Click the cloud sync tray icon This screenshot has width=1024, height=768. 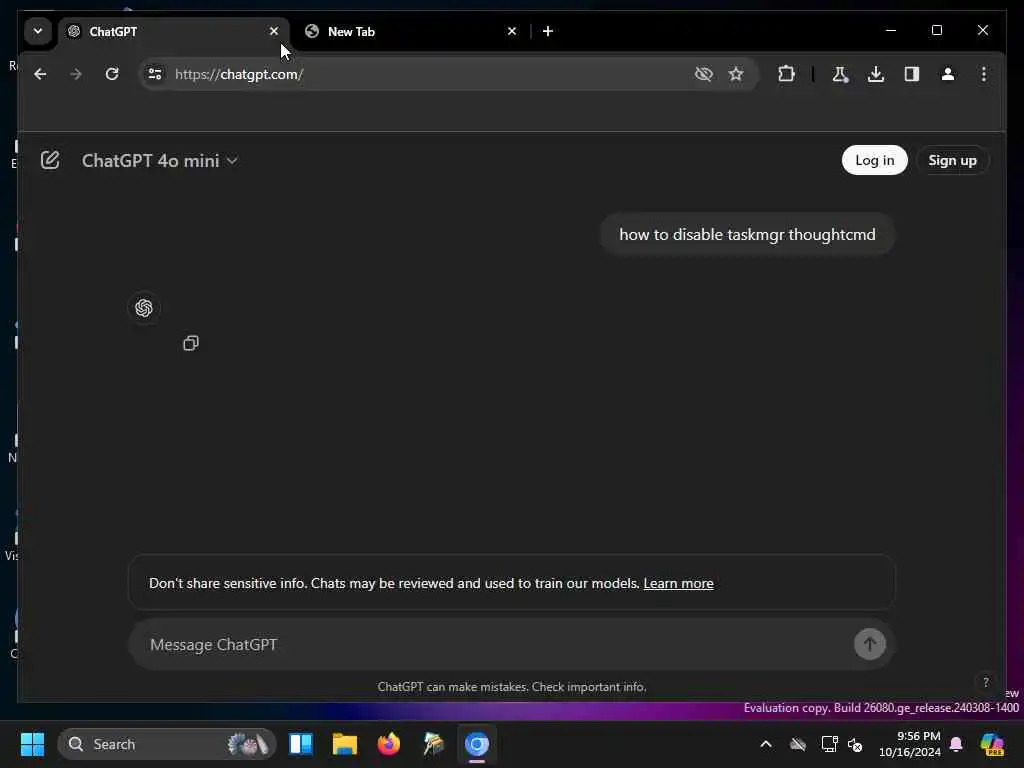(x=798, y=744)
